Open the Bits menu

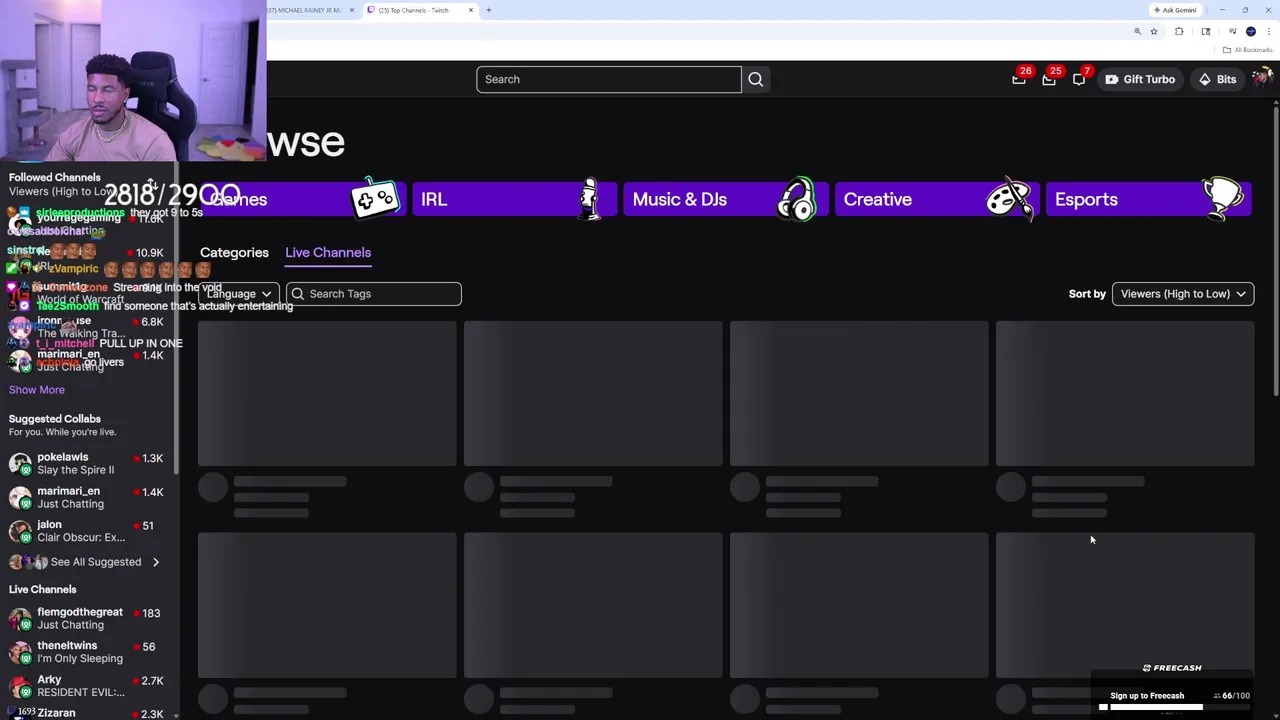[1217, 79]
